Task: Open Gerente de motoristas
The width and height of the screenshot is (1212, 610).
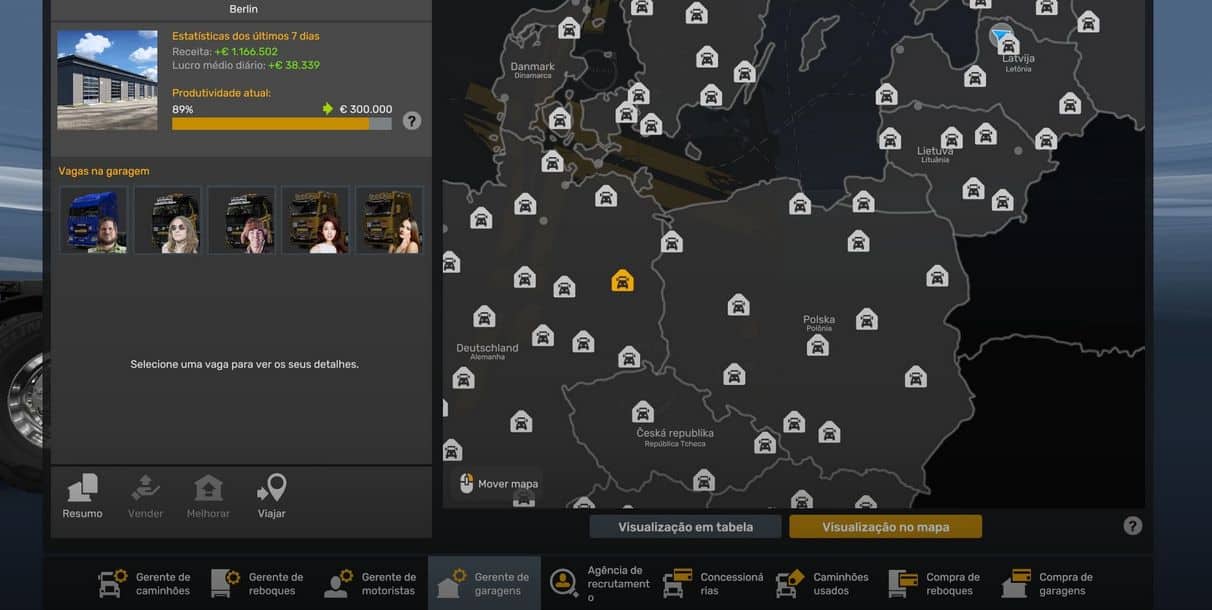Action: tap(371, 583)
